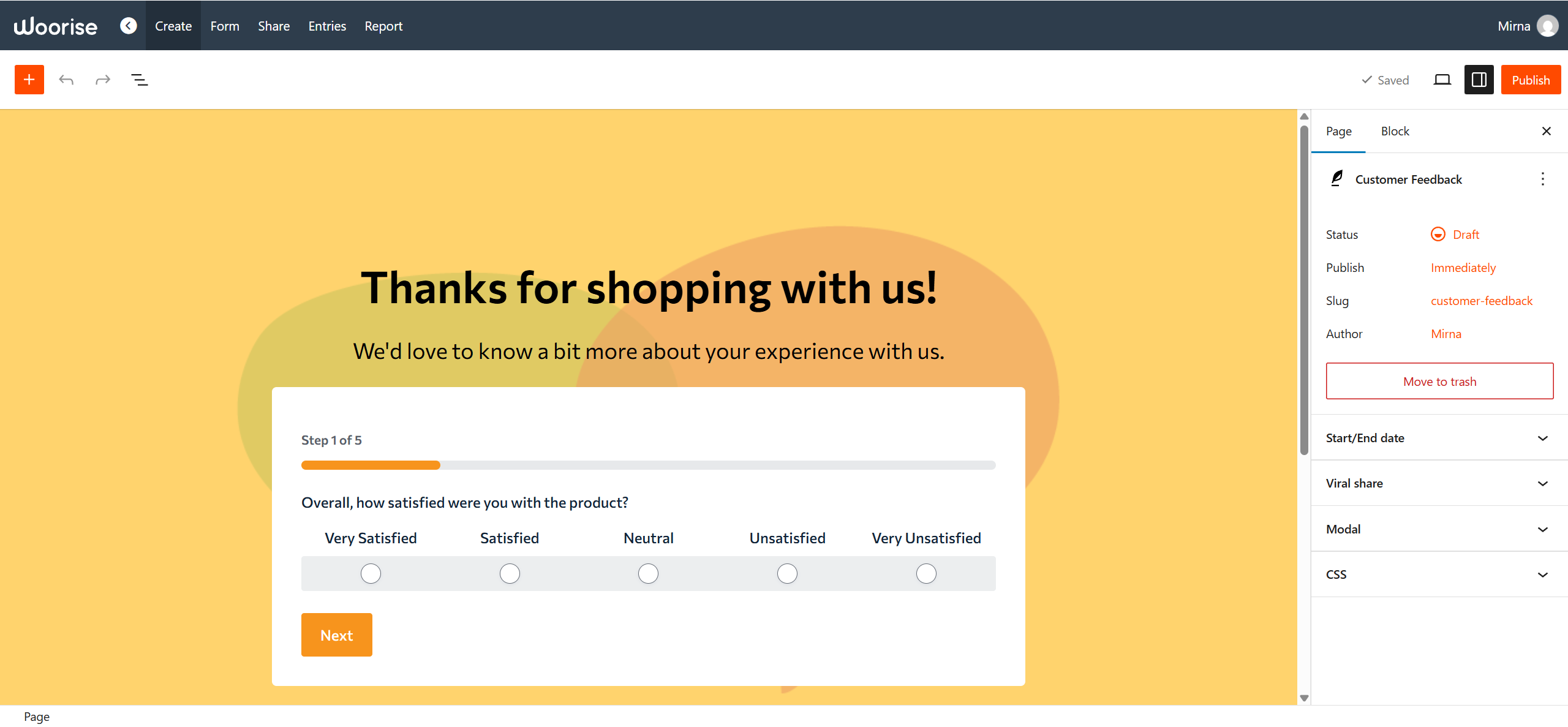Redo the last change
The height and width of the screenshot is (727, 1568).
[102, 79]
